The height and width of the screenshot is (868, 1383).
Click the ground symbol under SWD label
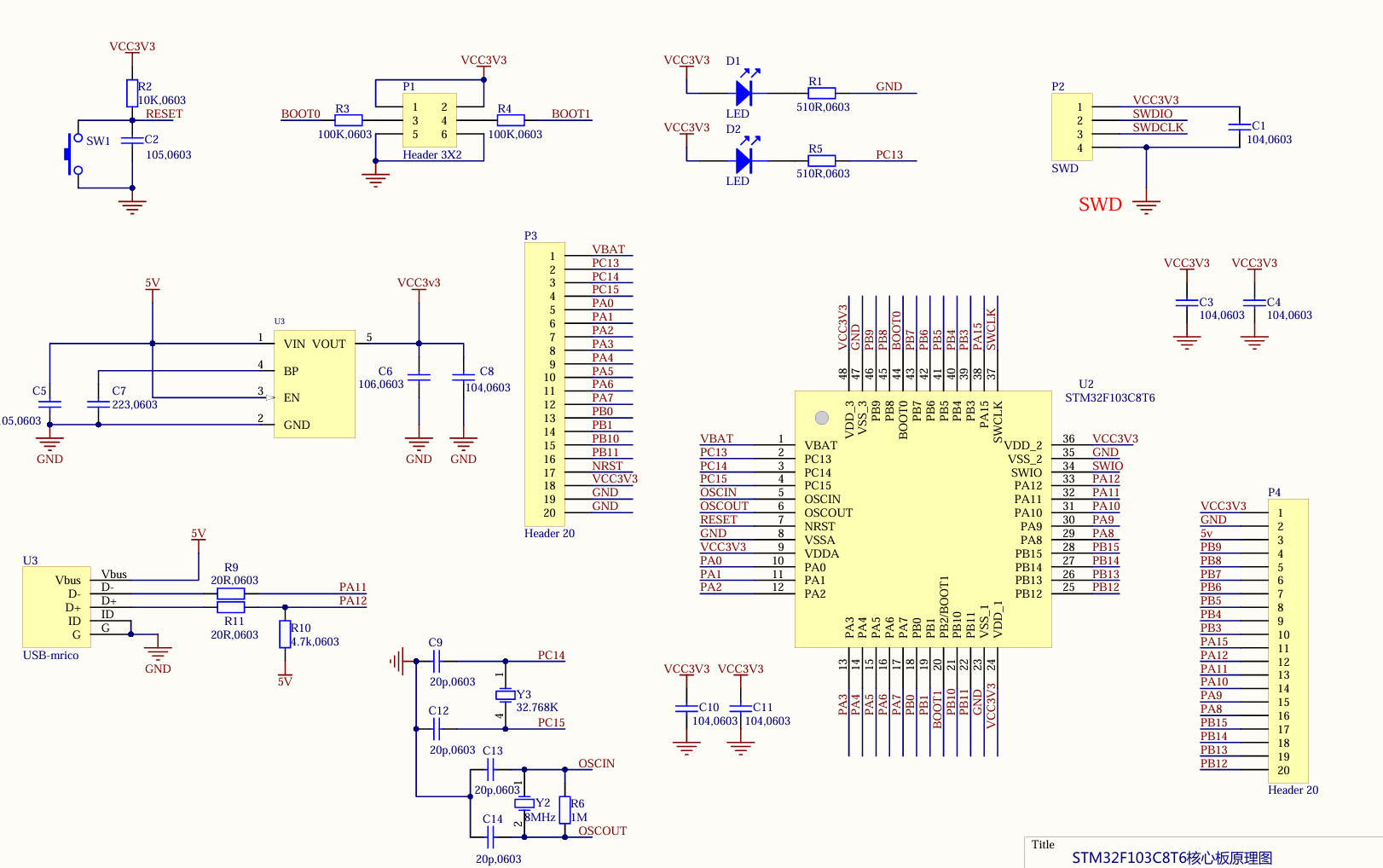(1146, 205)
